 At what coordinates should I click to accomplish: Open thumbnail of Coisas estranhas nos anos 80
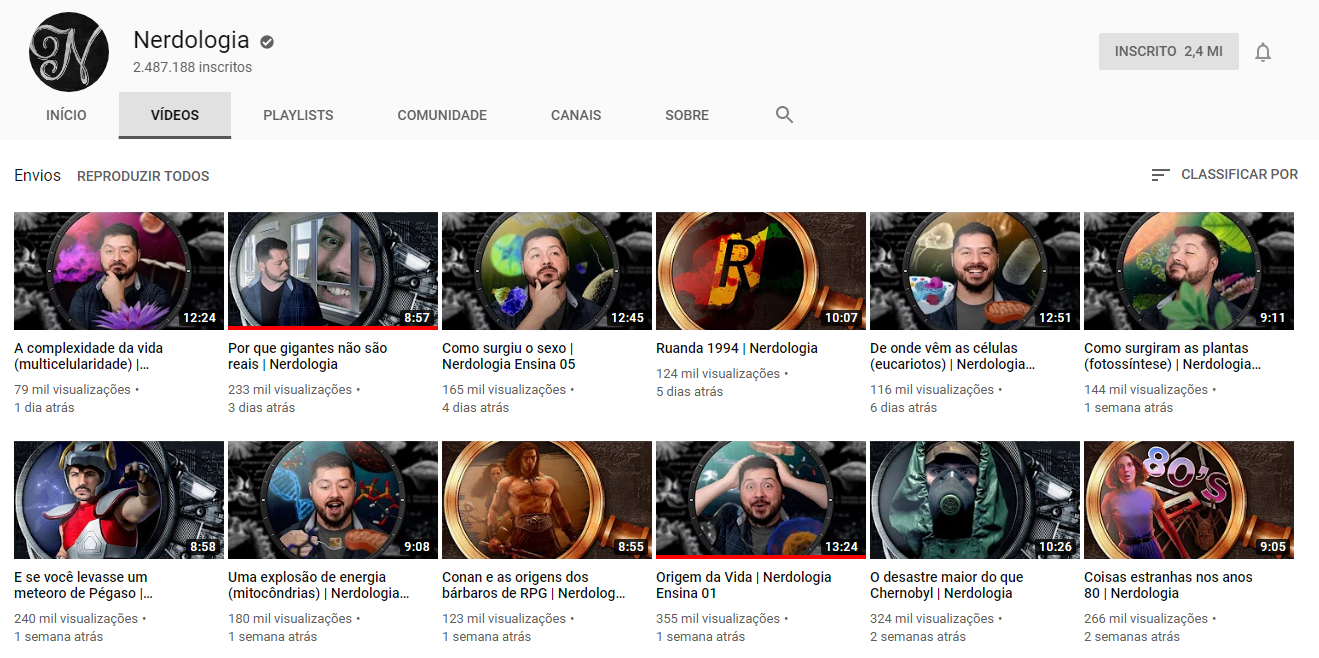(x=1189, y=500)
